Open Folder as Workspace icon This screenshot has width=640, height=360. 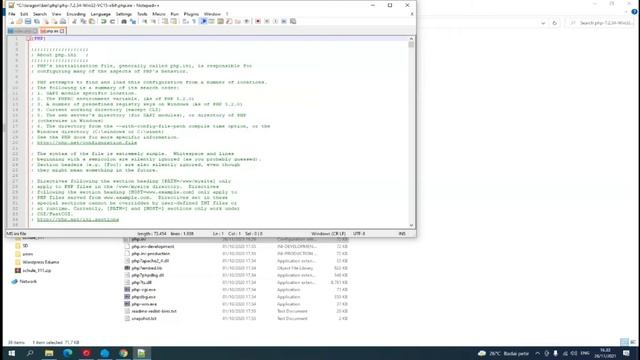coord(238,21)
